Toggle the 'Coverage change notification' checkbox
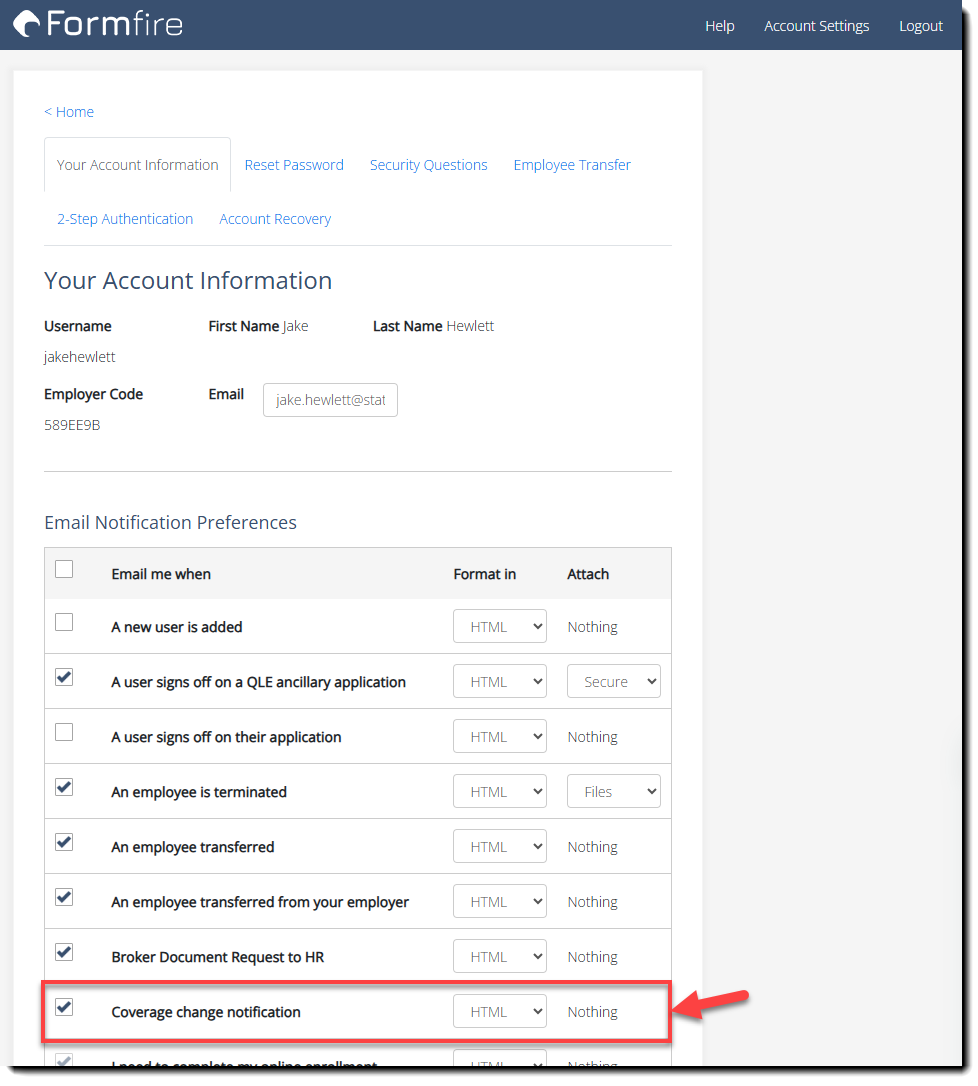978x1086 pixels. click(x=63, y=1007)
